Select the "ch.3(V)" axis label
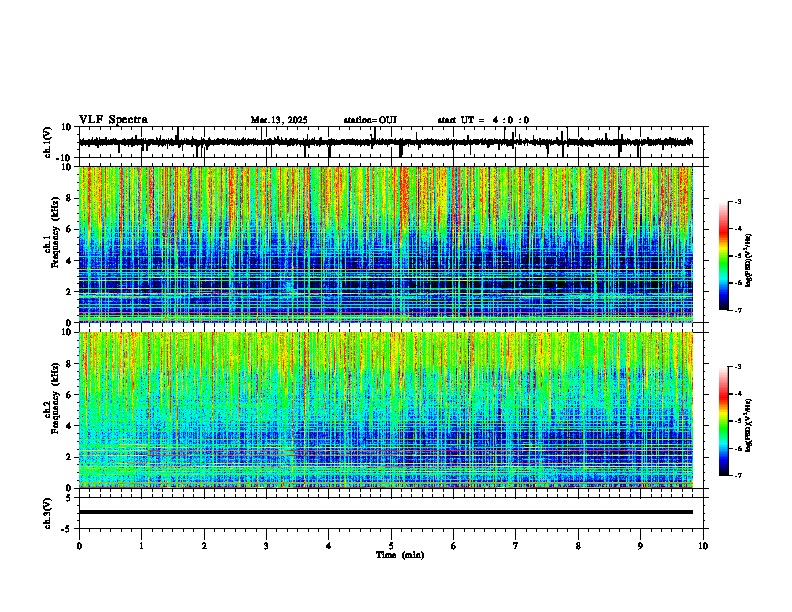 click(x=48, y=514)
